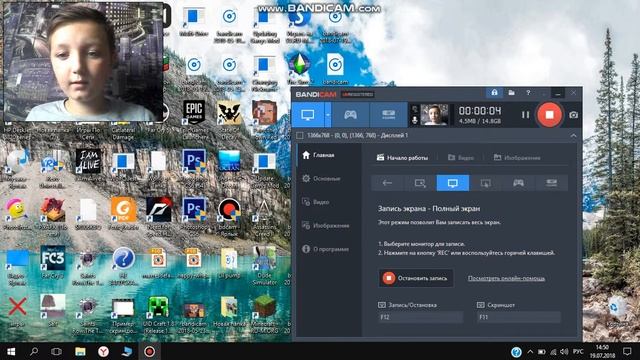The height and width of the screenshot is (360, 640).
Task: Collapse the panel using the chevron up arrow
Action: [573, 136]
